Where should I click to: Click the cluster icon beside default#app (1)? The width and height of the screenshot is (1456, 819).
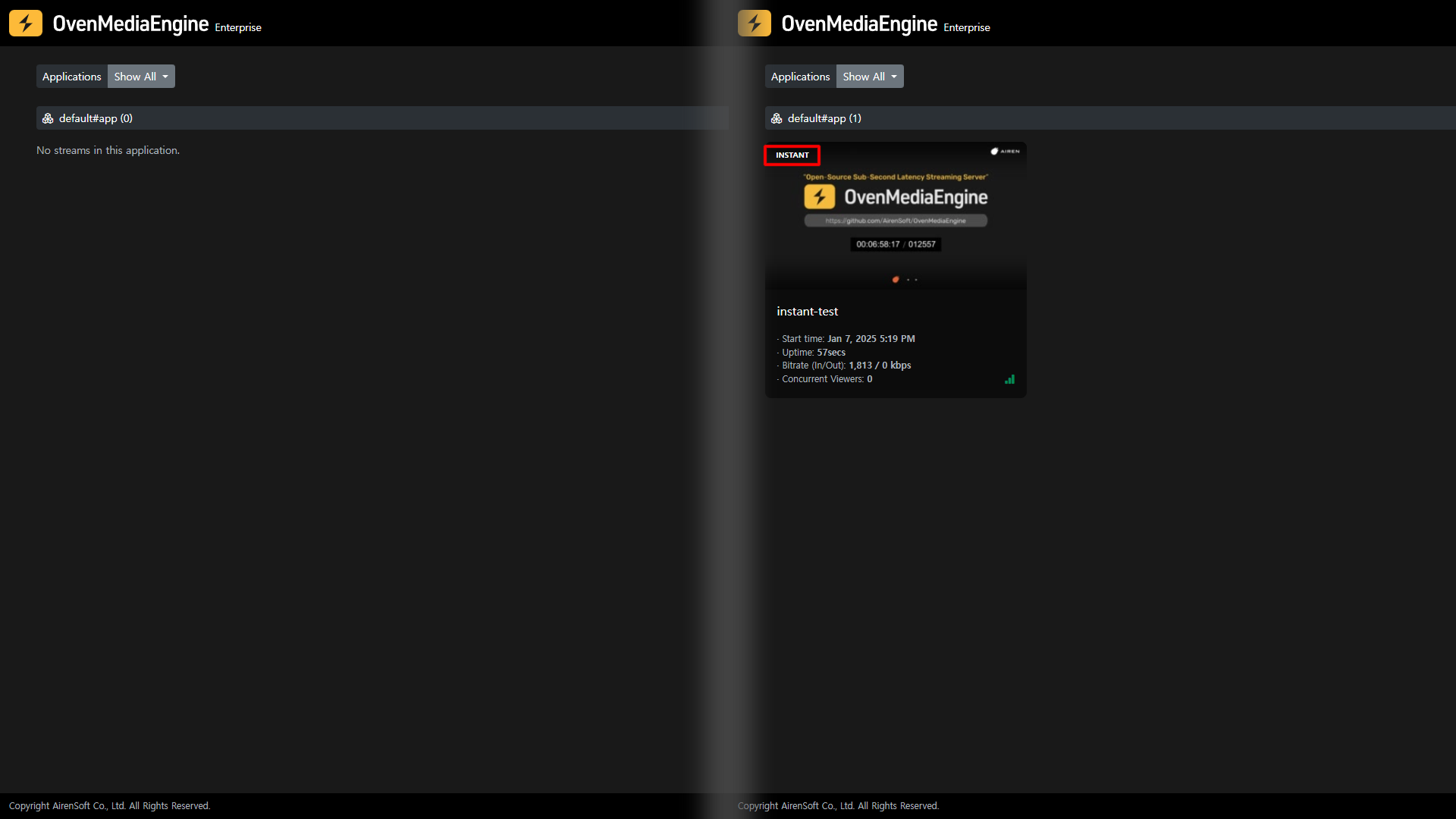(x=777, y=118)
